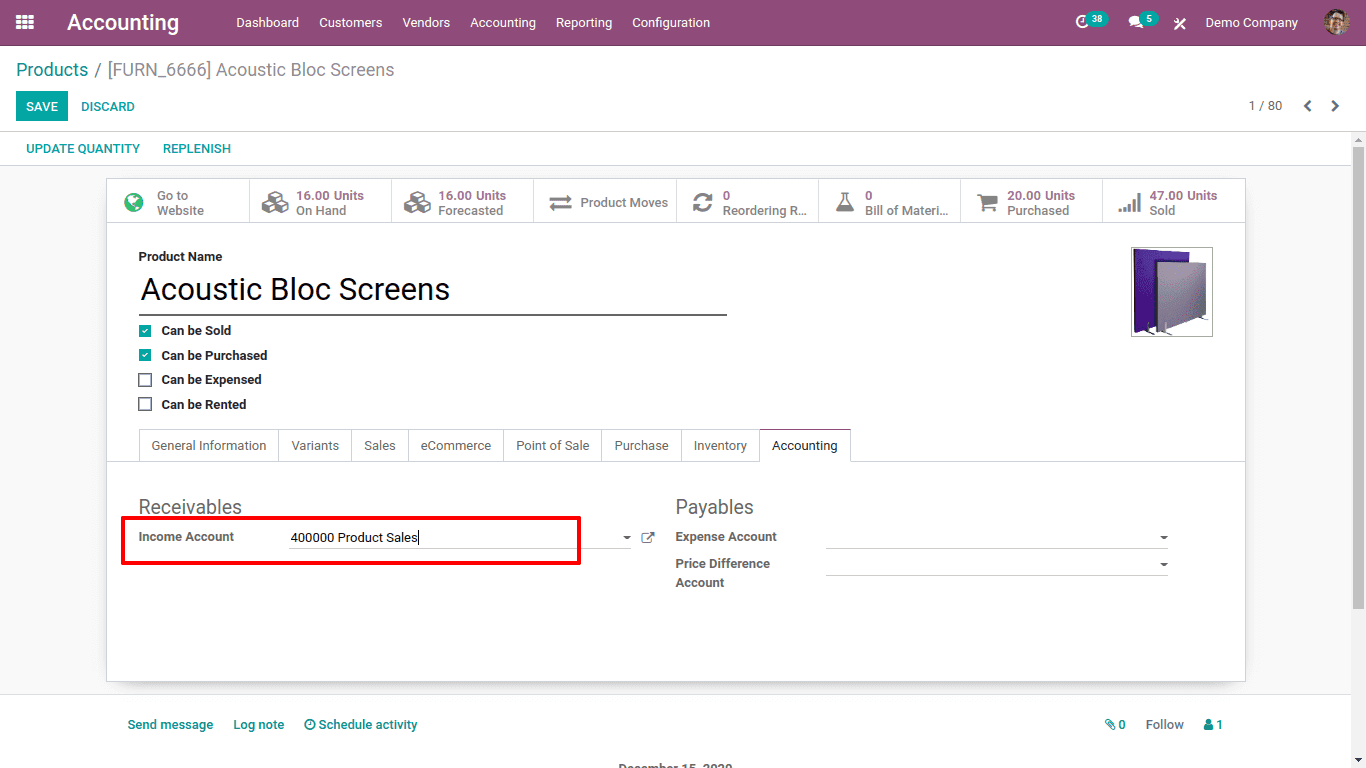
Task: Check Can be Expensed checkbox
Action: 145,380
